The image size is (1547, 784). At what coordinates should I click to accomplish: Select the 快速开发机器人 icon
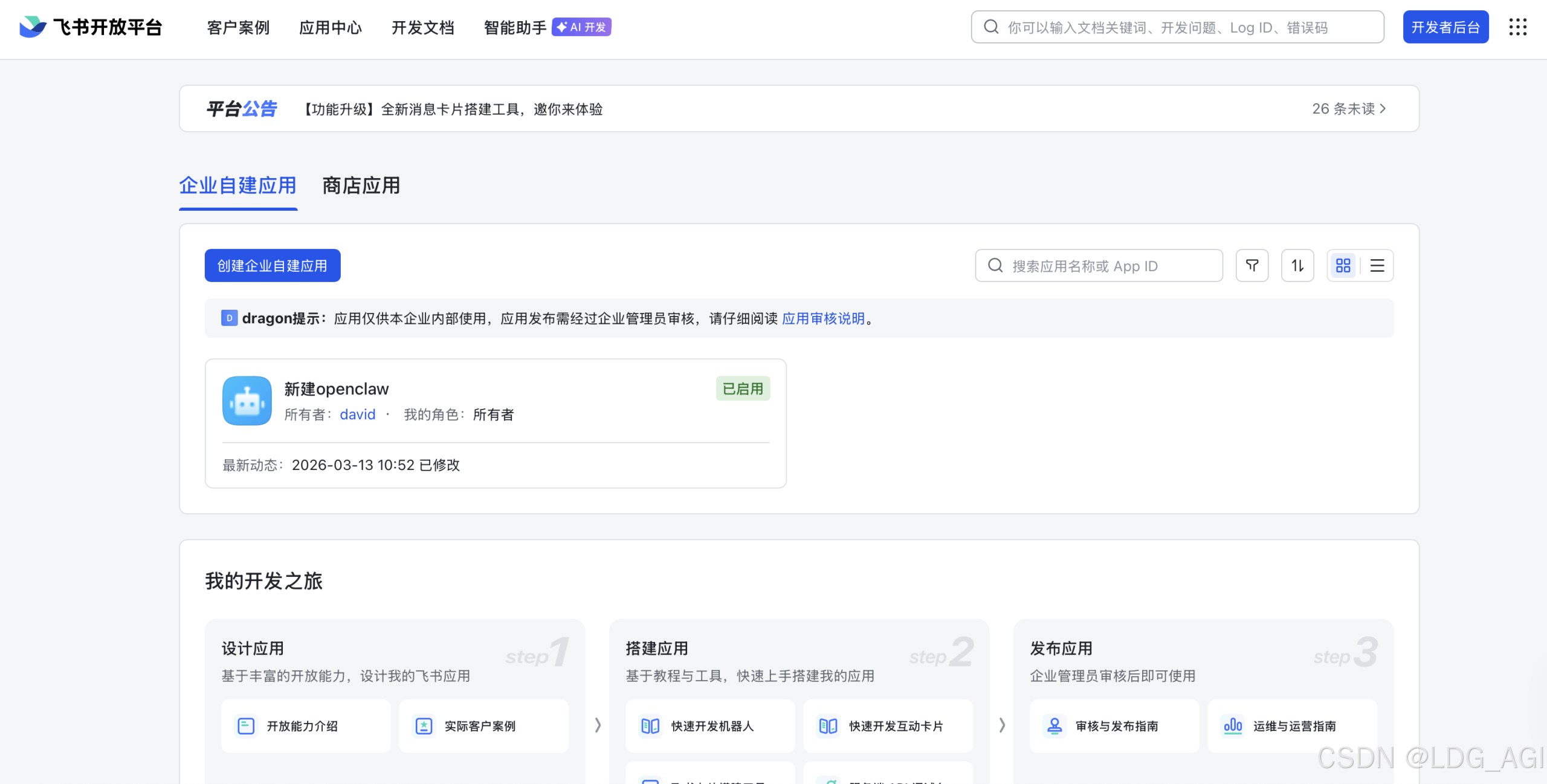tap(650, 726)
